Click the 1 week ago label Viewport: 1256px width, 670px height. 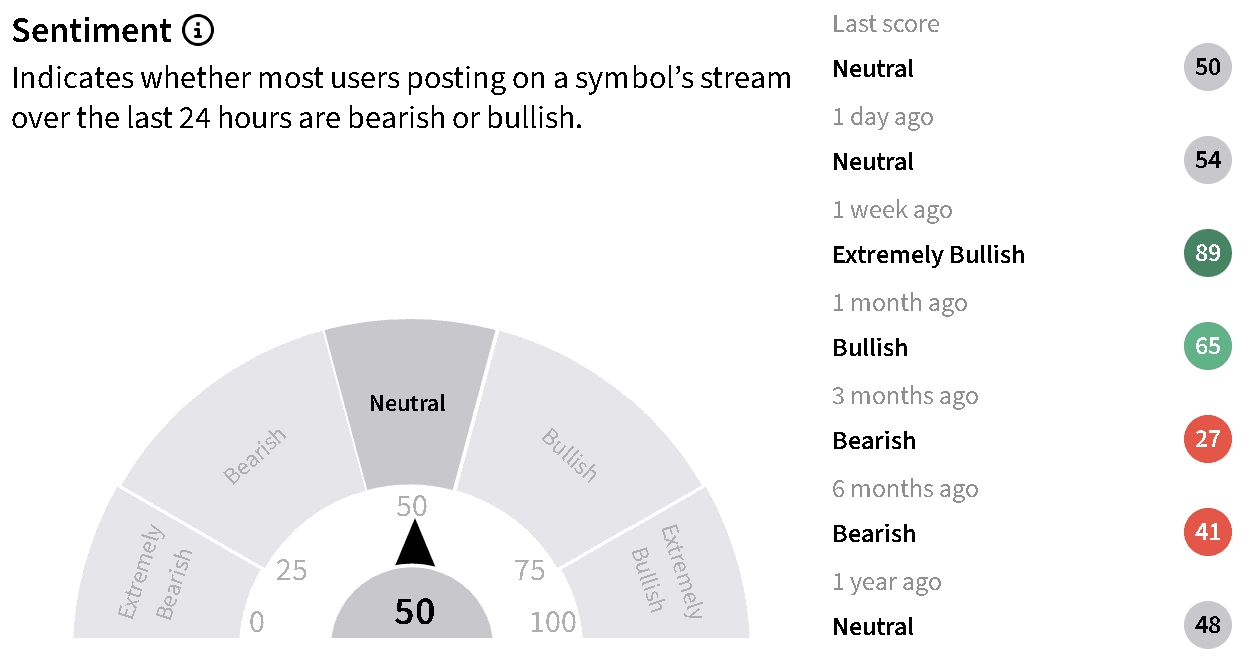tap(892, 209)
